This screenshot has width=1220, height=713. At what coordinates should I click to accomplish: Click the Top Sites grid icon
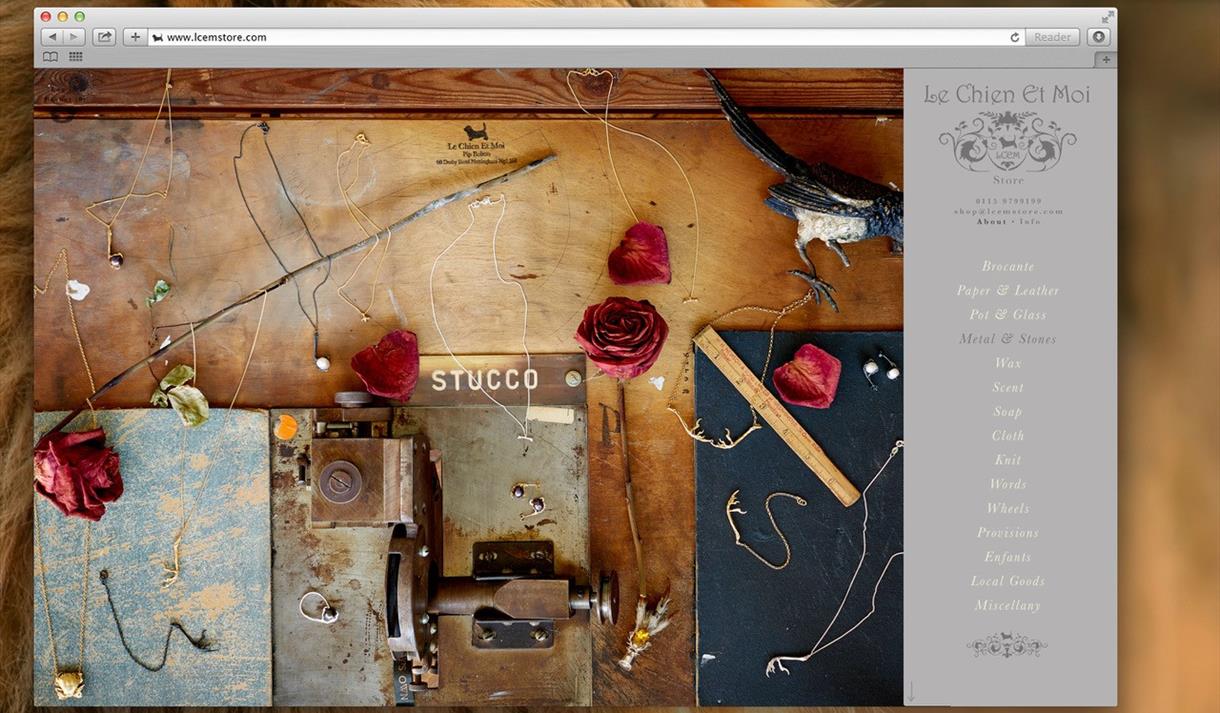click(x=74, y=57)
